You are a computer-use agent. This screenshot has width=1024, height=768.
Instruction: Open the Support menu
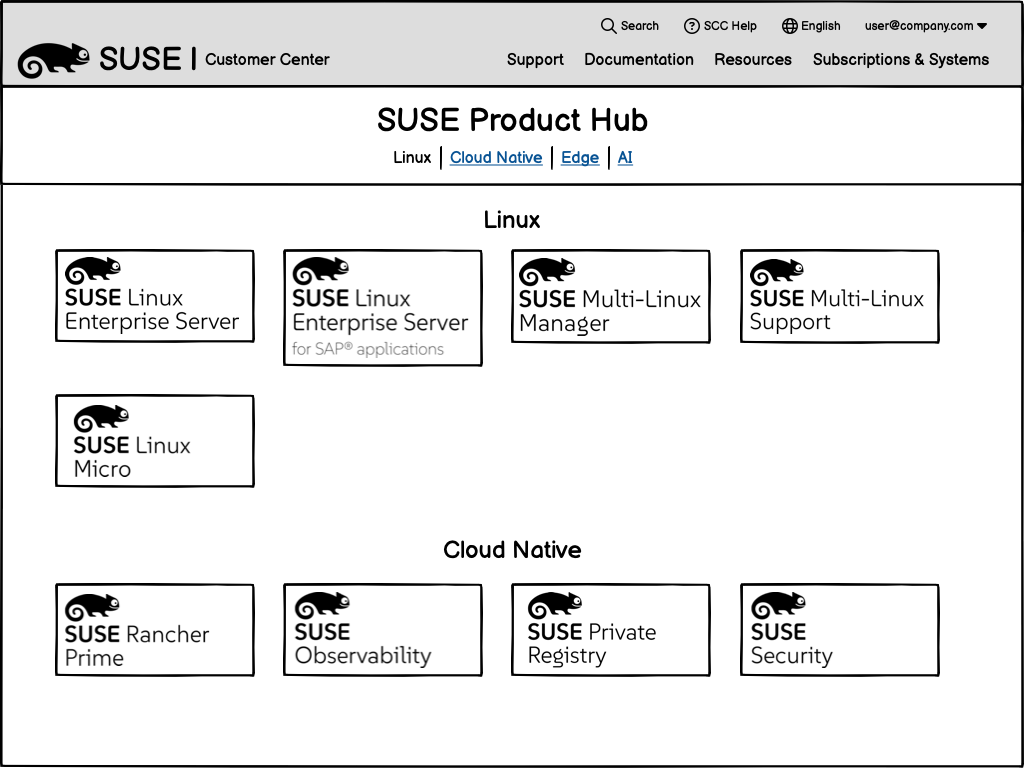[x=535, y=59]
